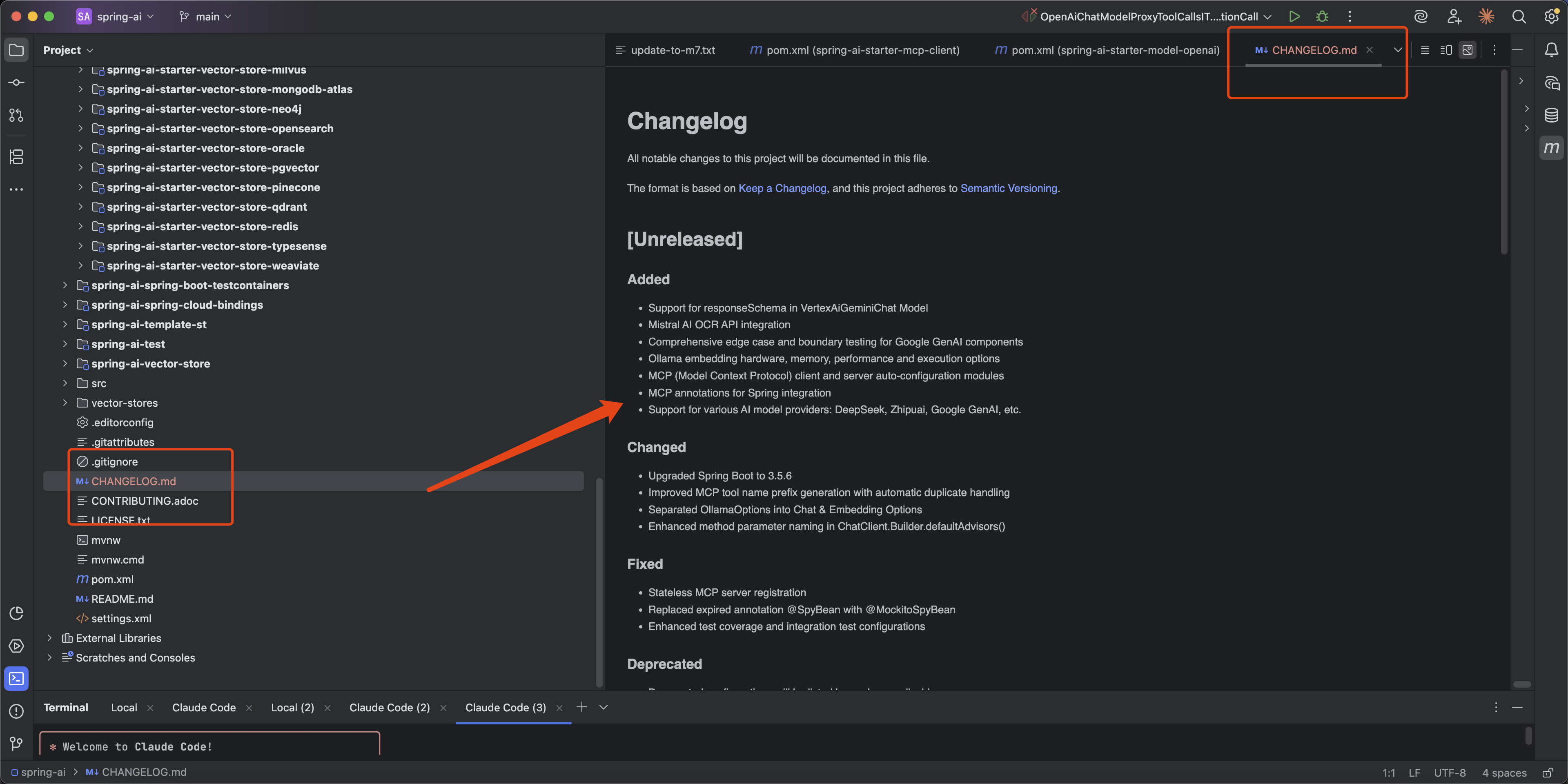This screenshot has height=784, width=1568.
Task: Open the Commit tool window icon
Action: (x=16, y=82)
